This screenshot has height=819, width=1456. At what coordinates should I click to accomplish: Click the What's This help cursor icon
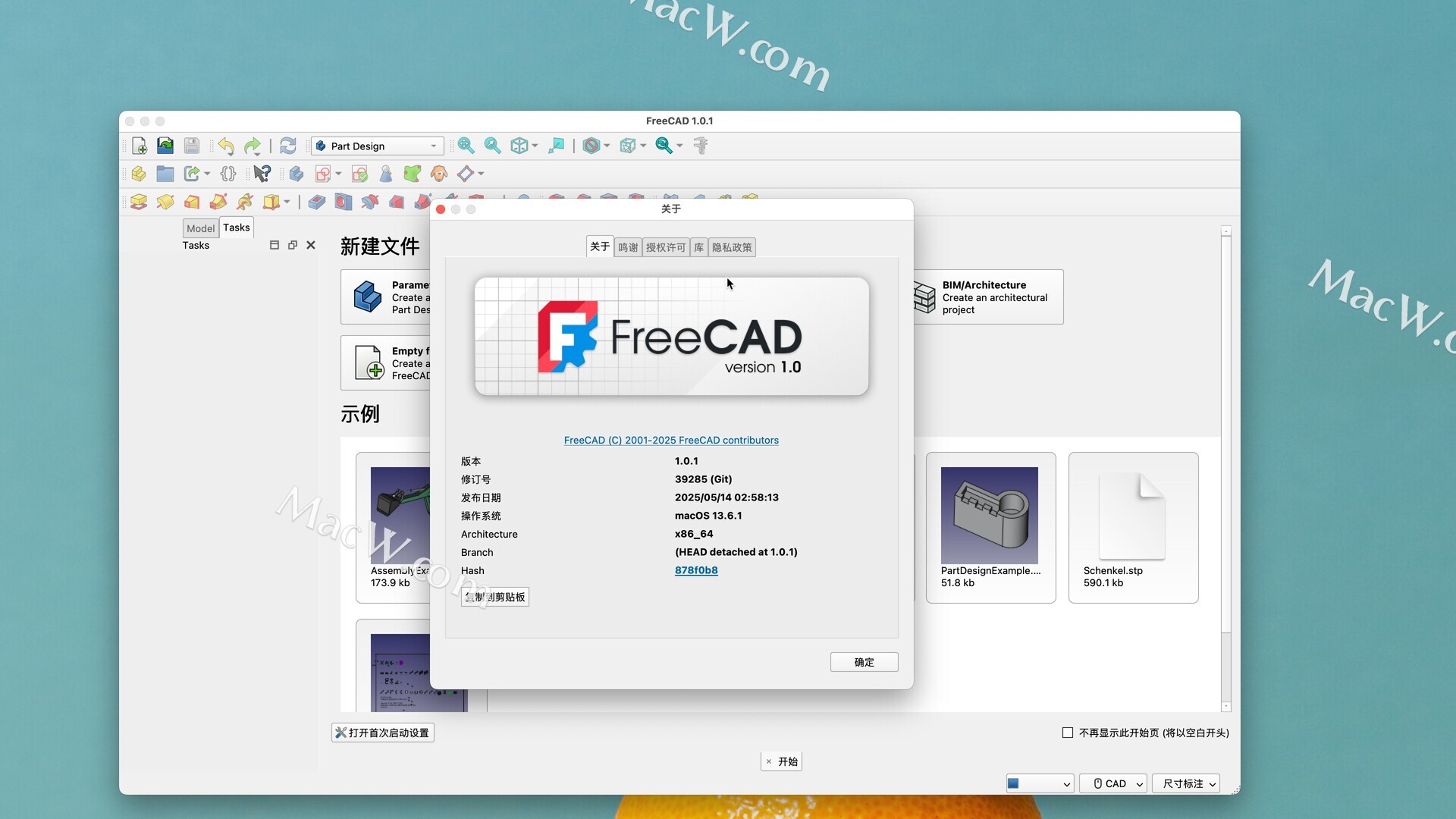(262, 174)
